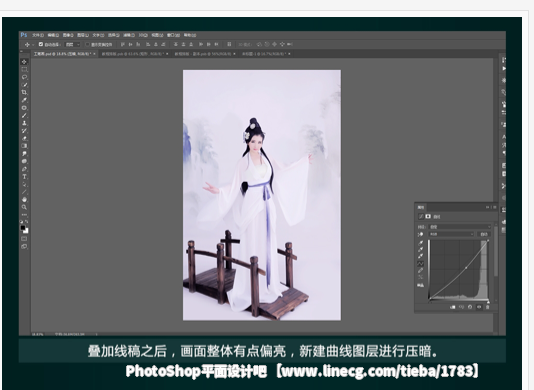Toggle clip adjustment to layer below
This screenshot has height=390, width=534.
tap(453, 307)
